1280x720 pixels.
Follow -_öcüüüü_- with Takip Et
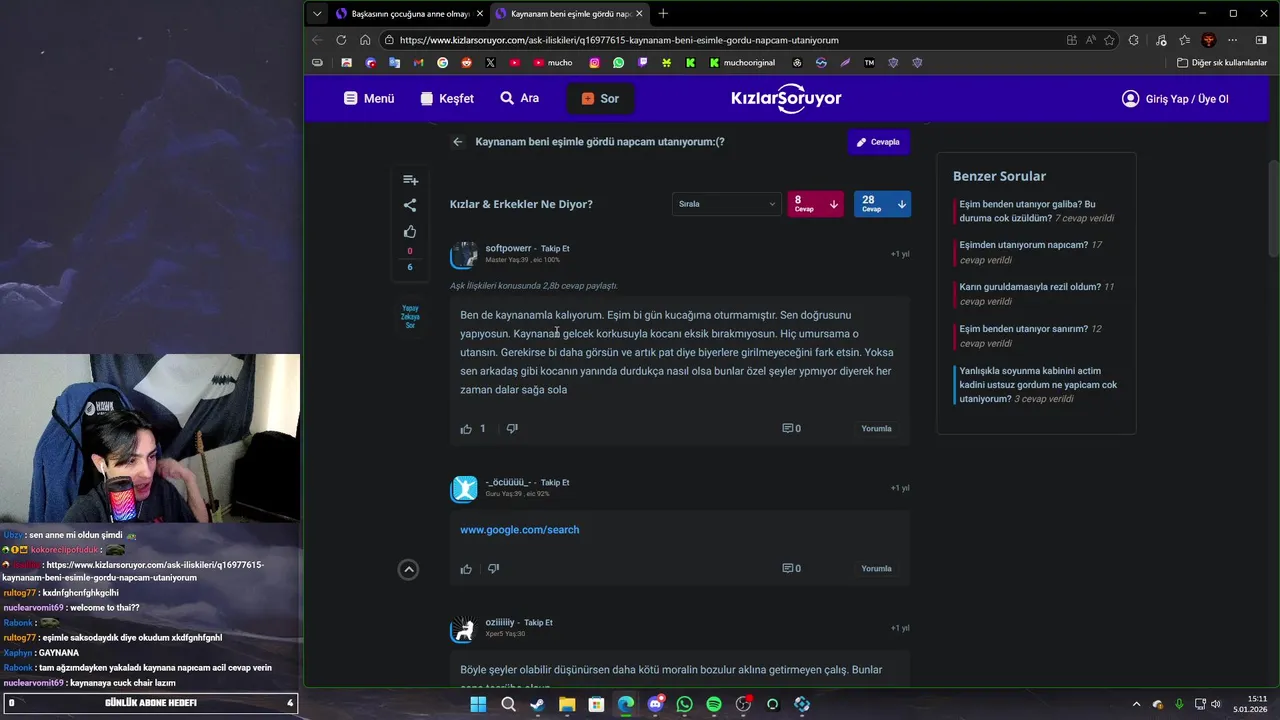click(x=555, y=482)
